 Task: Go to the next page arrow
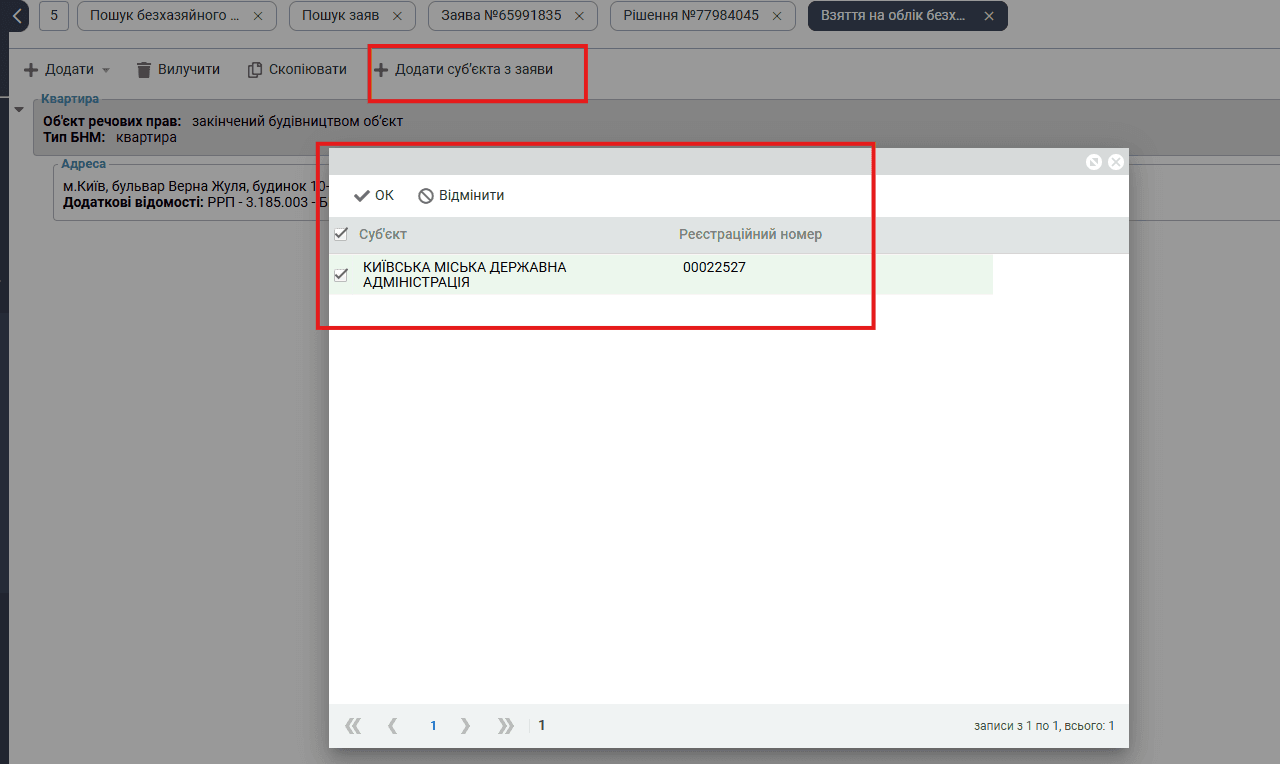click(465, 726)
